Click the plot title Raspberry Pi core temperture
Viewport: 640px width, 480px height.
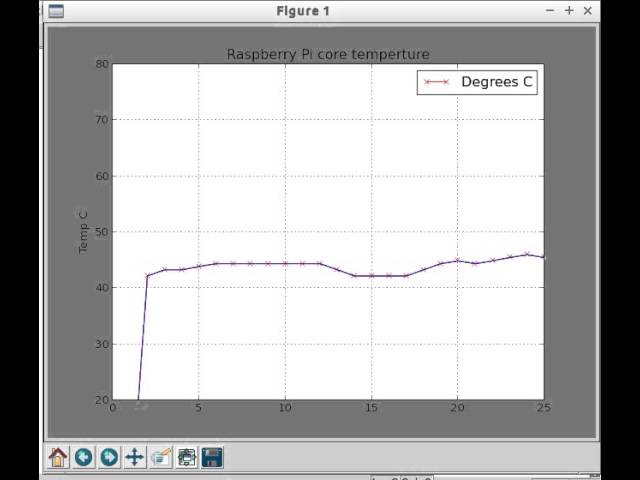coord(328,54)
